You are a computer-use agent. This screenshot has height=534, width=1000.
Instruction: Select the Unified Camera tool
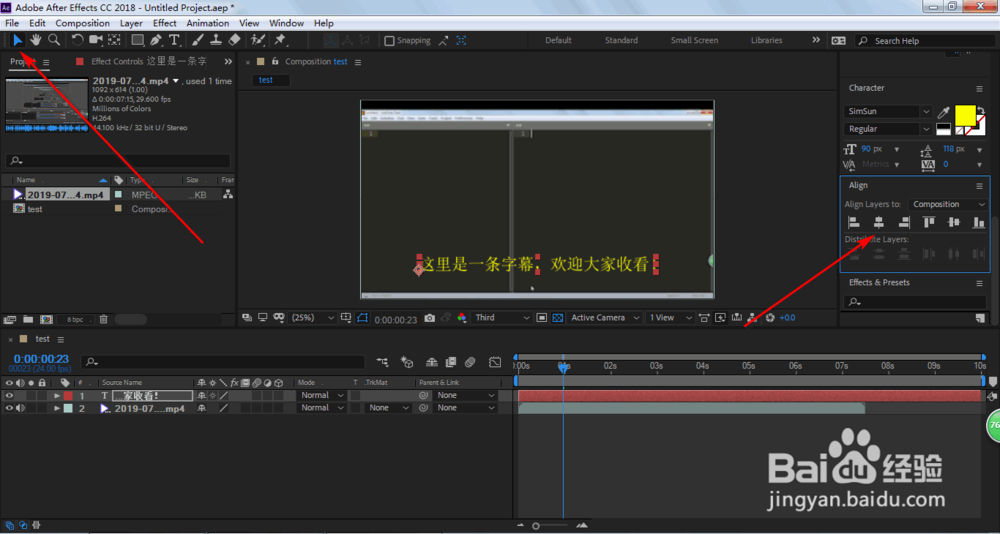pos(96,40)
